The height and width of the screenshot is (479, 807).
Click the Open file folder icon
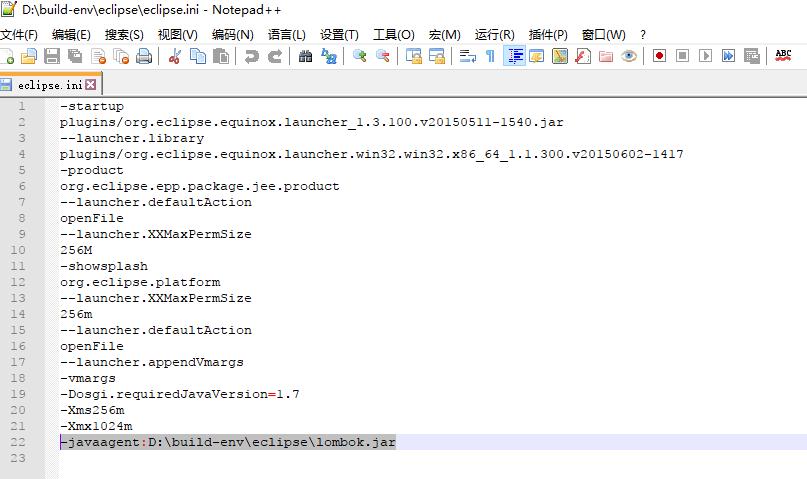coord(29,56)
